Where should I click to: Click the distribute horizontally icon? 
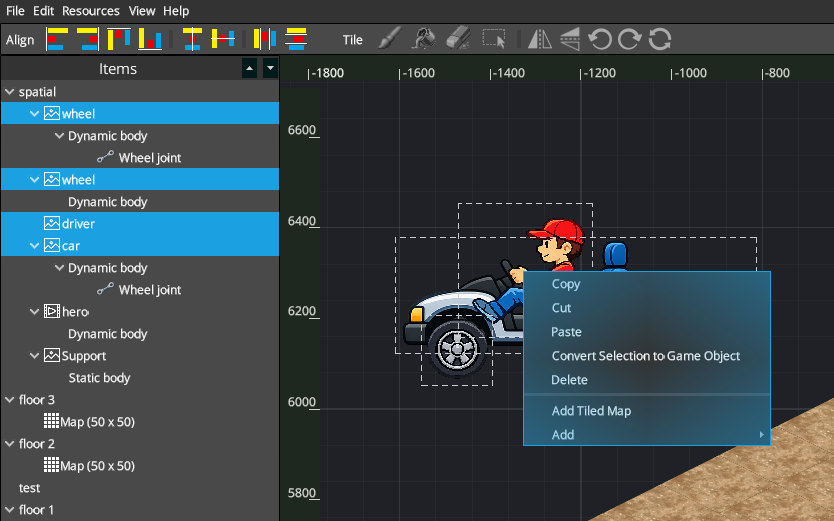[x=264, y=39]
